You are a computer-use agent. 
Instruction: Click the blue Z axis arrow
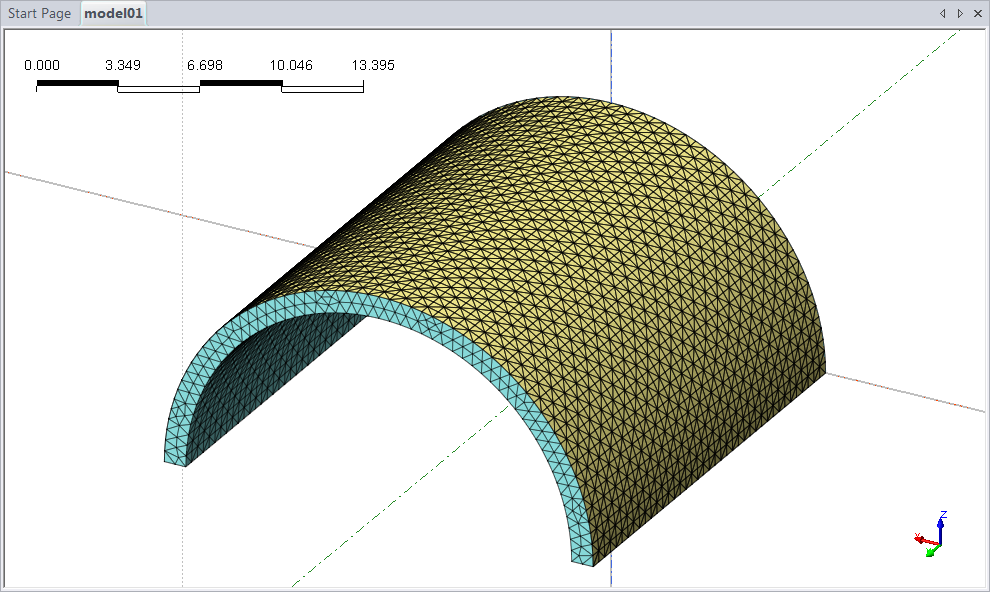(941, 524)
